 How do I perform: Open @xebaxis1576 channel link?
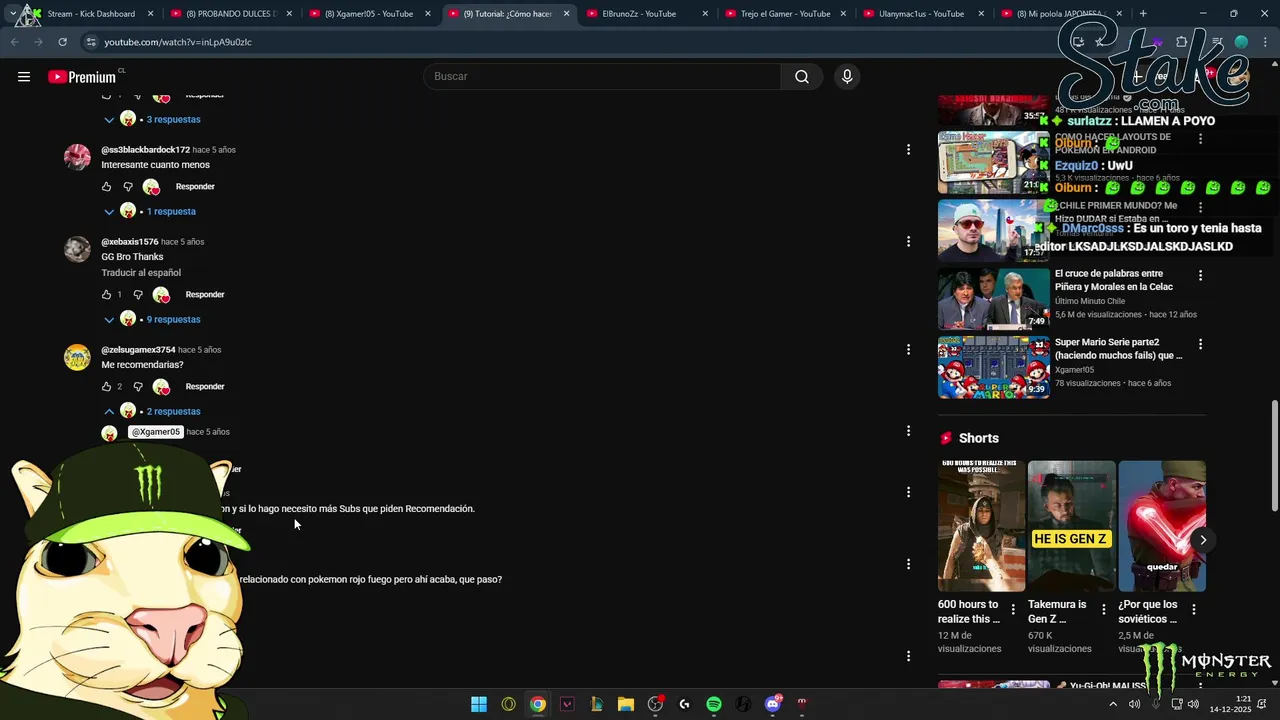tap(130, 242)
